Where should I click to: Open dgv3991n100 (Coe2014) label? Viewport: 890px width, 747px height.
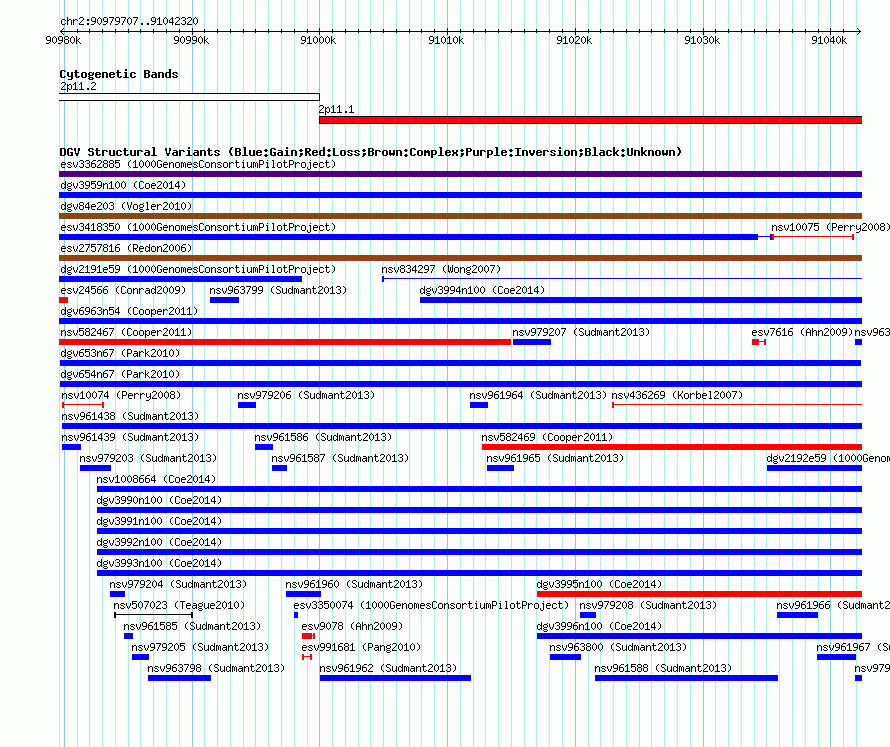159,521
